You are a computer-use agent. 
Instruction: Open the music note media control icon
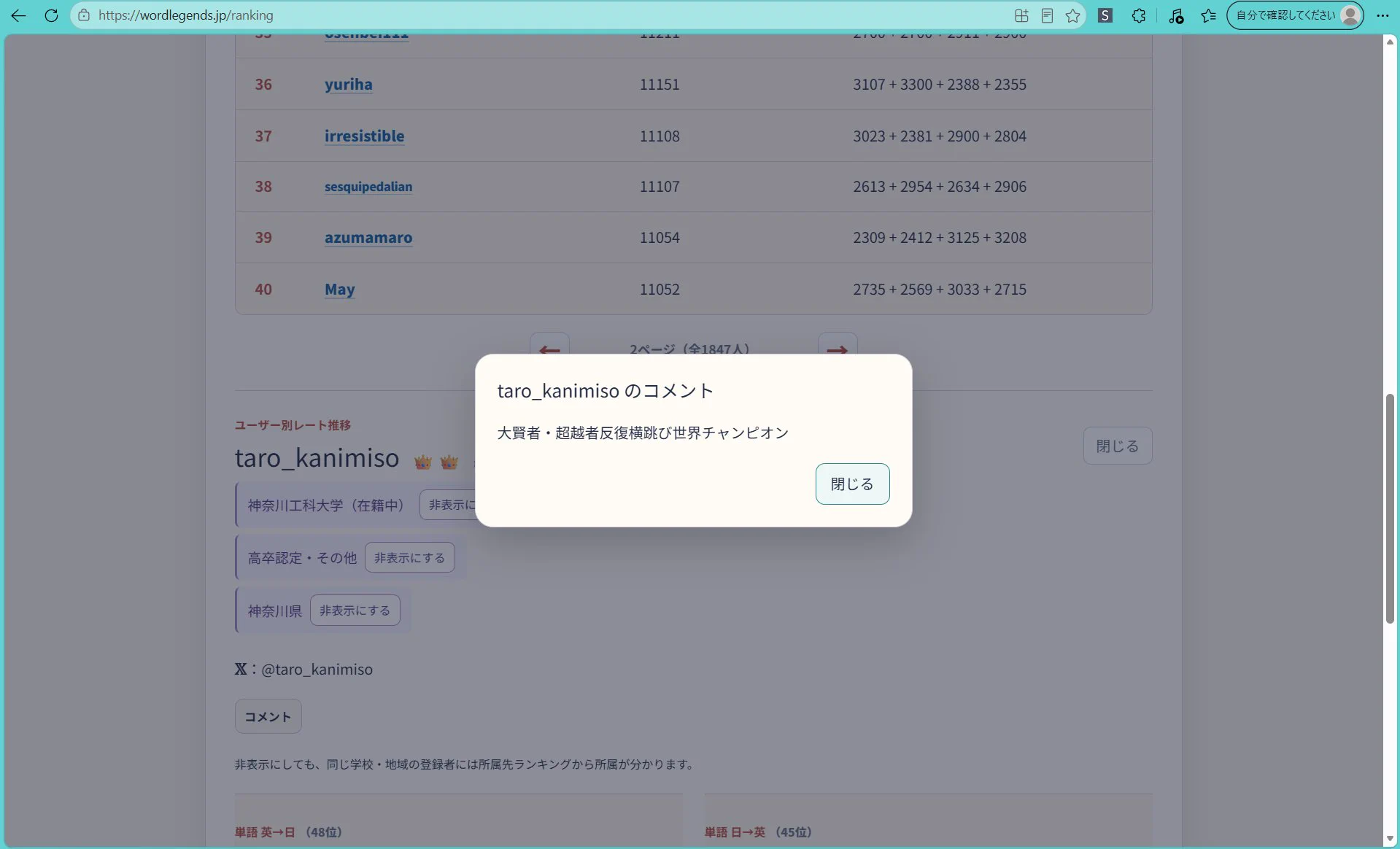point(1175,15)
